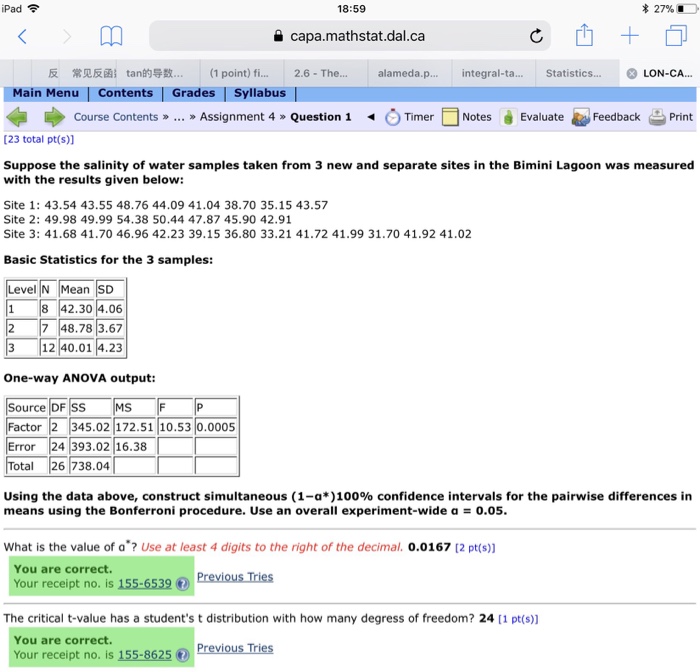Open the Evaluate green icon

point(508,117)
